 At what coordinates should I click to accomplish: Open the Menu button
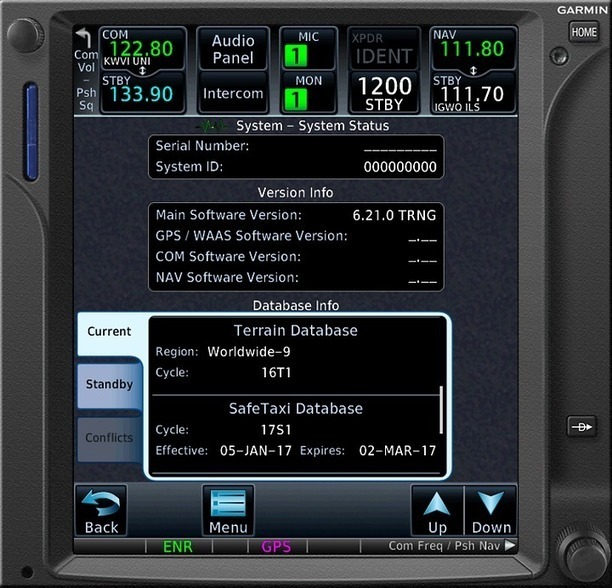[x=228, y=510]
